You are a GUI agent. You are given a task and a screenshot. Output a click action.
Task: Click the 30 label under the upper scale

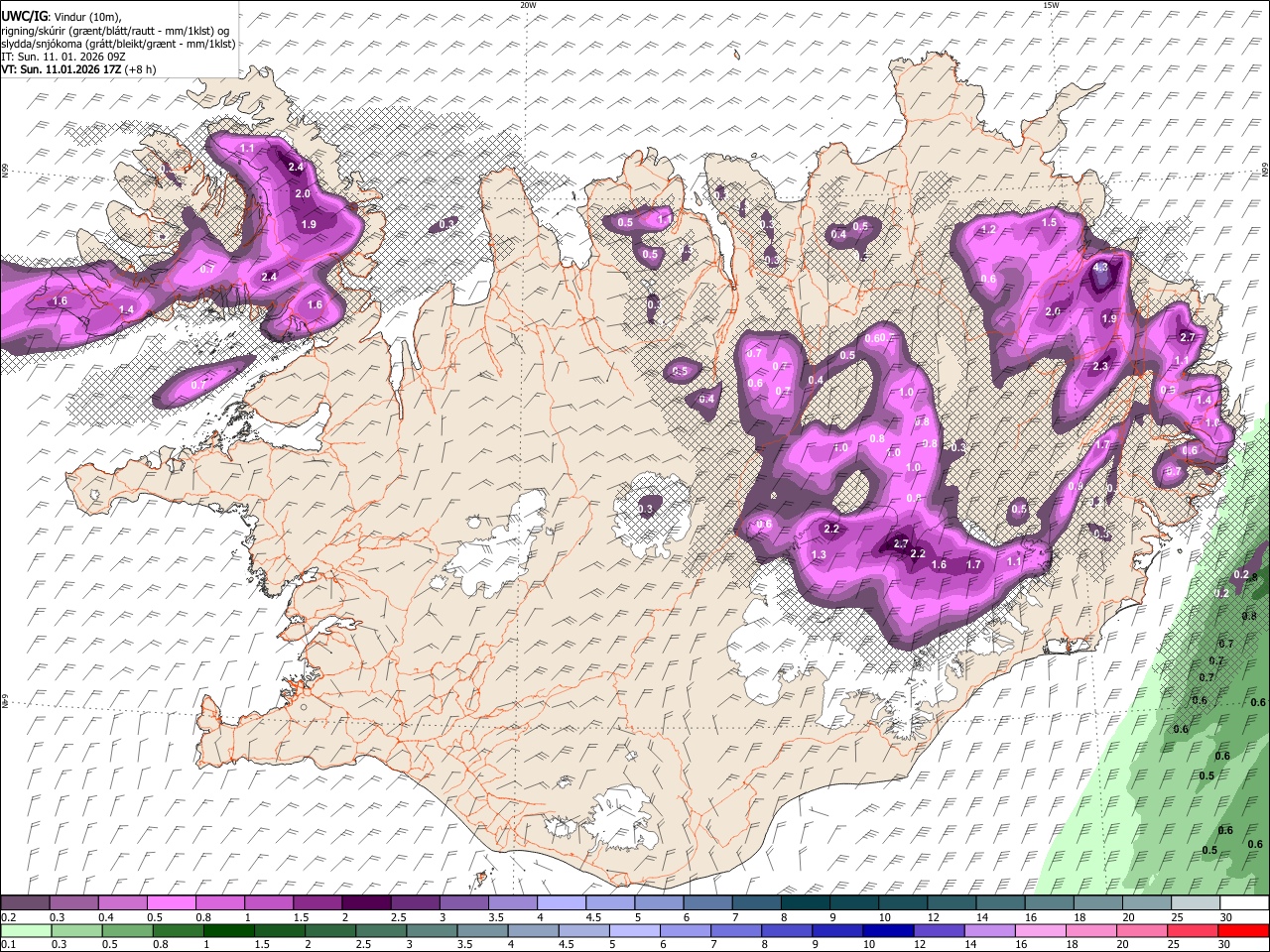[1226, 917]
